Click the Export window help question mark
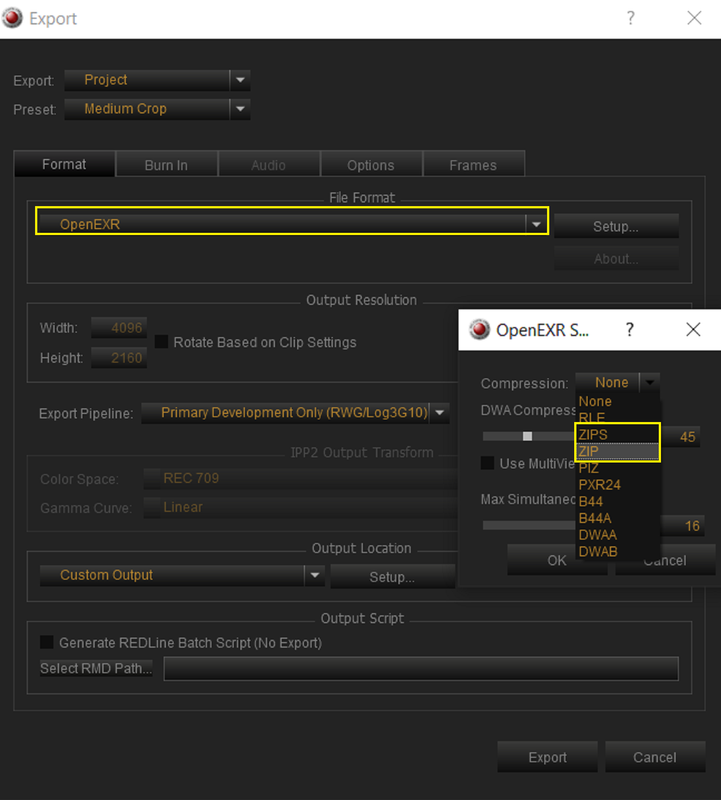The height and width of the screenshot is (800, 721). [631, 18]
